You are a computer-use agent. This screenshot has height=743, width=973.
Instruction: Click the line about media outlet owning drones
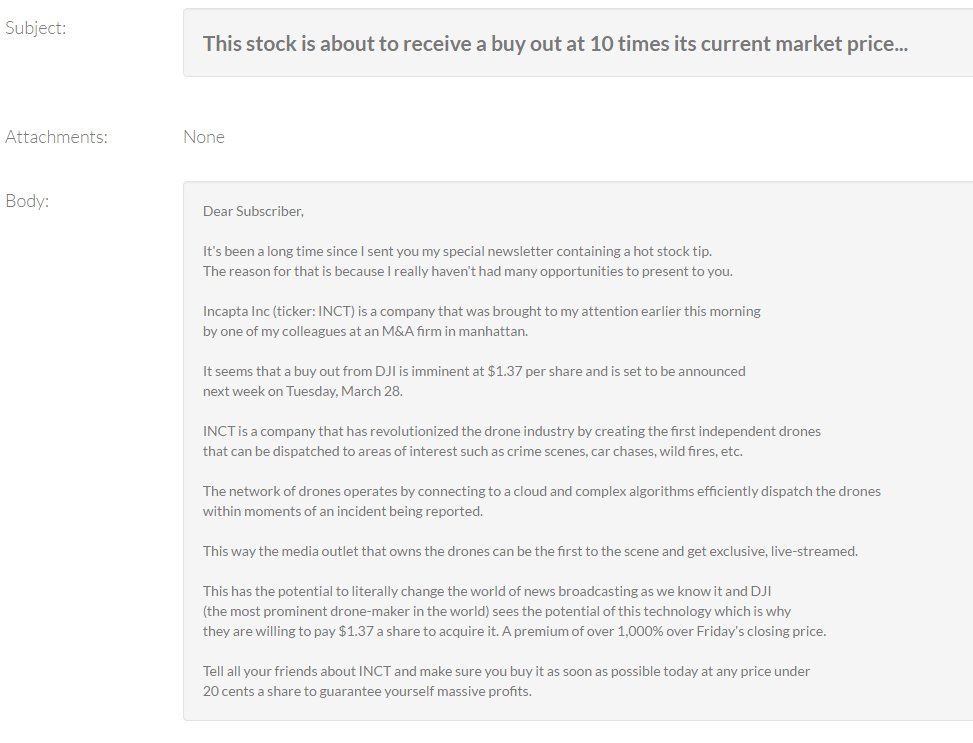(x=531, y=551)
